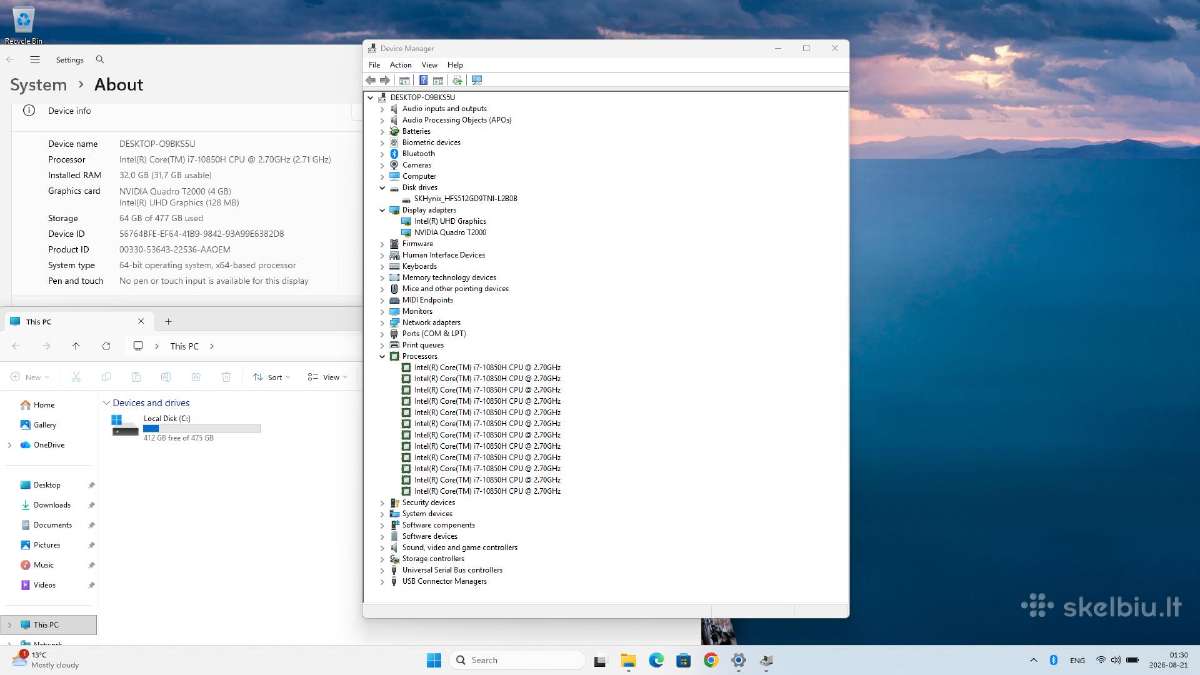Click the Forward arrow in Device Manager toolbar

coord(385,80)
